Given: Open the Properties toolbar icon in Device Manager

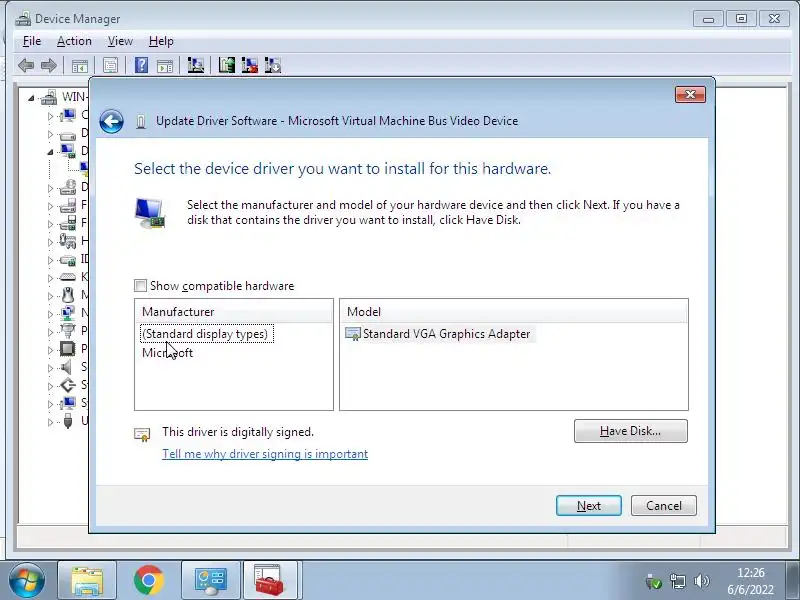Looking at the screenshot, I should click(x=110, y=65).
